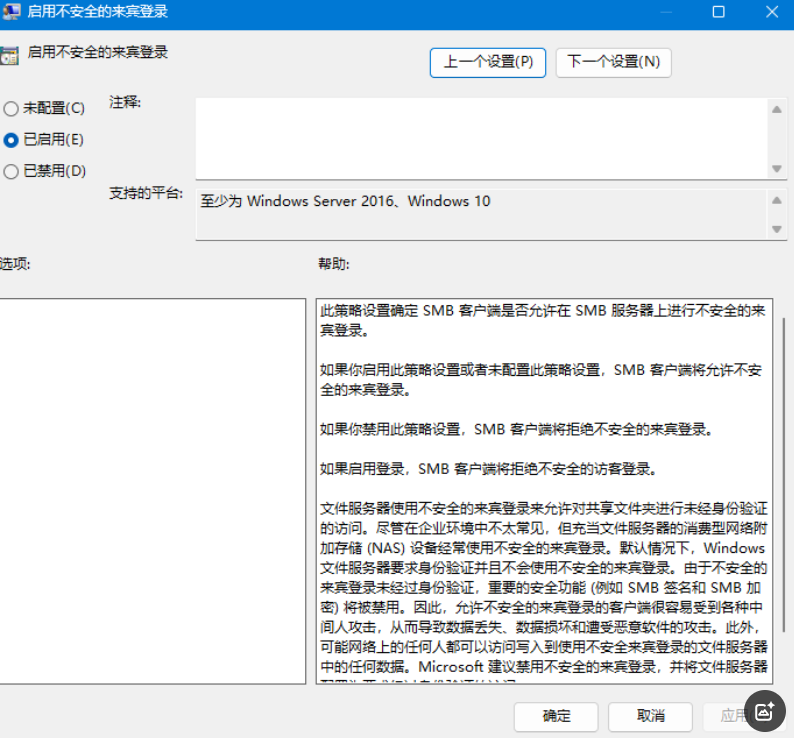794x738 pixels.
Task: Click the title bar window icon
Action: click(10, 11)
